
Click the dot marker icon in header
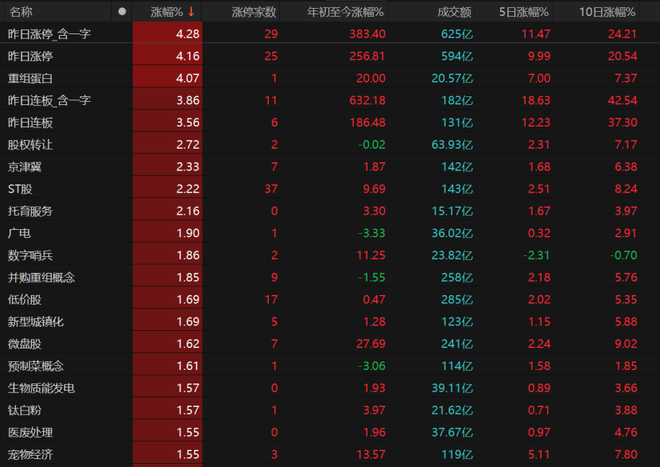click(x=122, y=12)
